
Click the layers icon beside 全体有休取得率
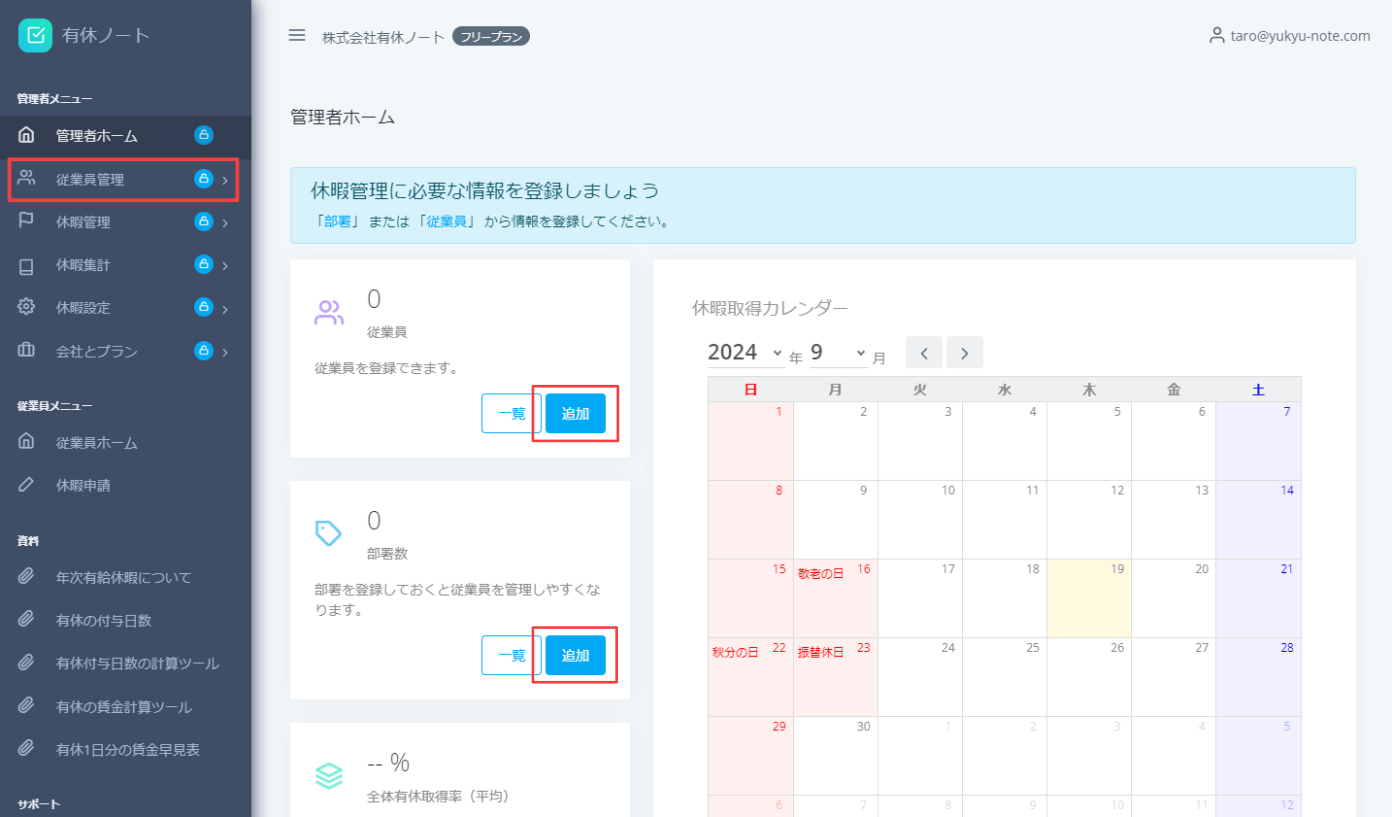[x=329, y=774]
